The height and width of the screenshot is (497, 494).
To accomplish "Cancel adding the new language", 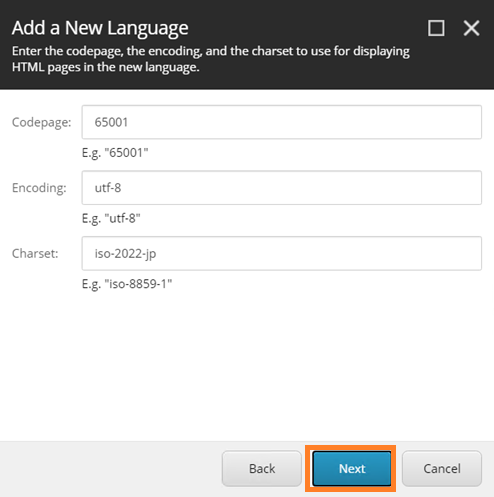I will (x=442, y=468).
